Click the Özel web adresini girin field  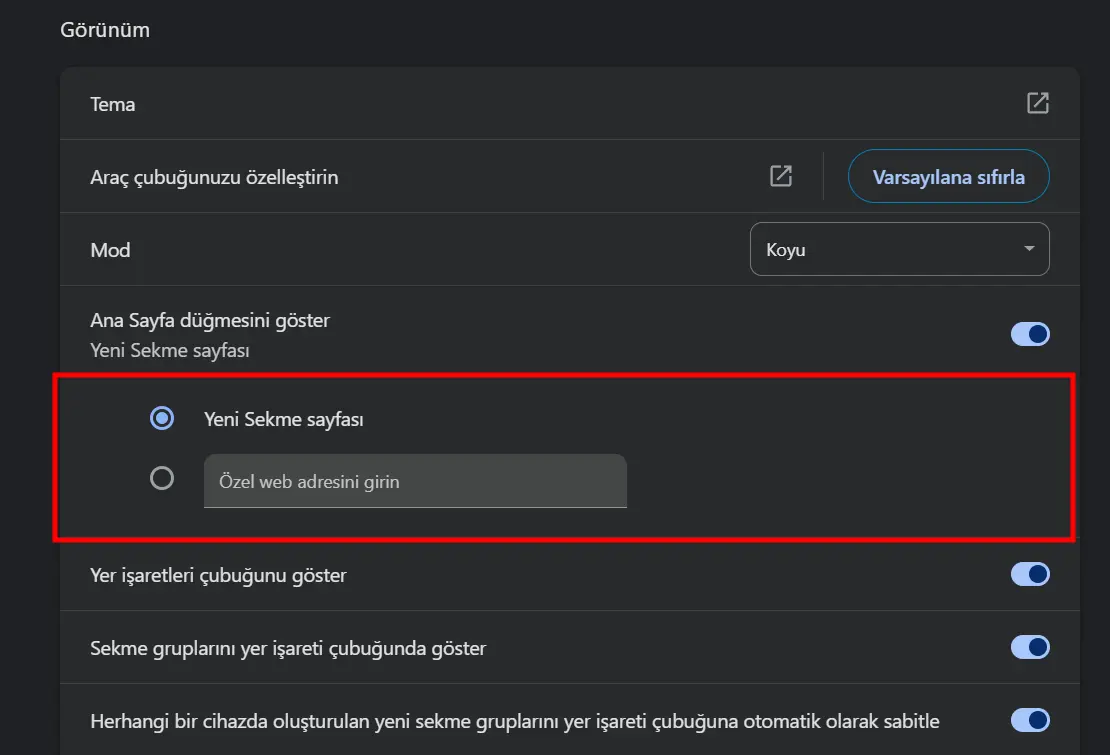pos(415,481)
